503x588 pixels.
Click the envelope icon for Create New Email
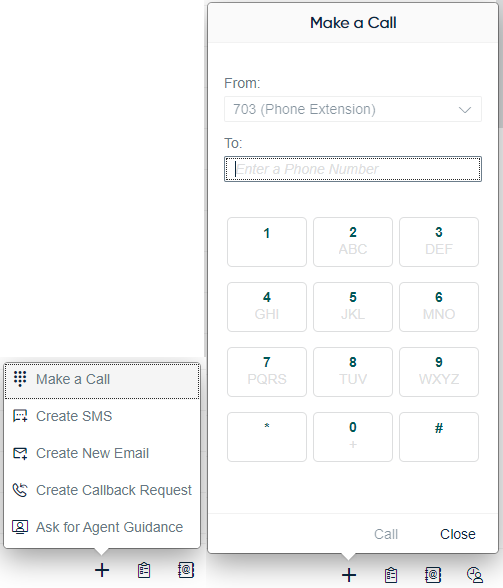tap(20, 453)
